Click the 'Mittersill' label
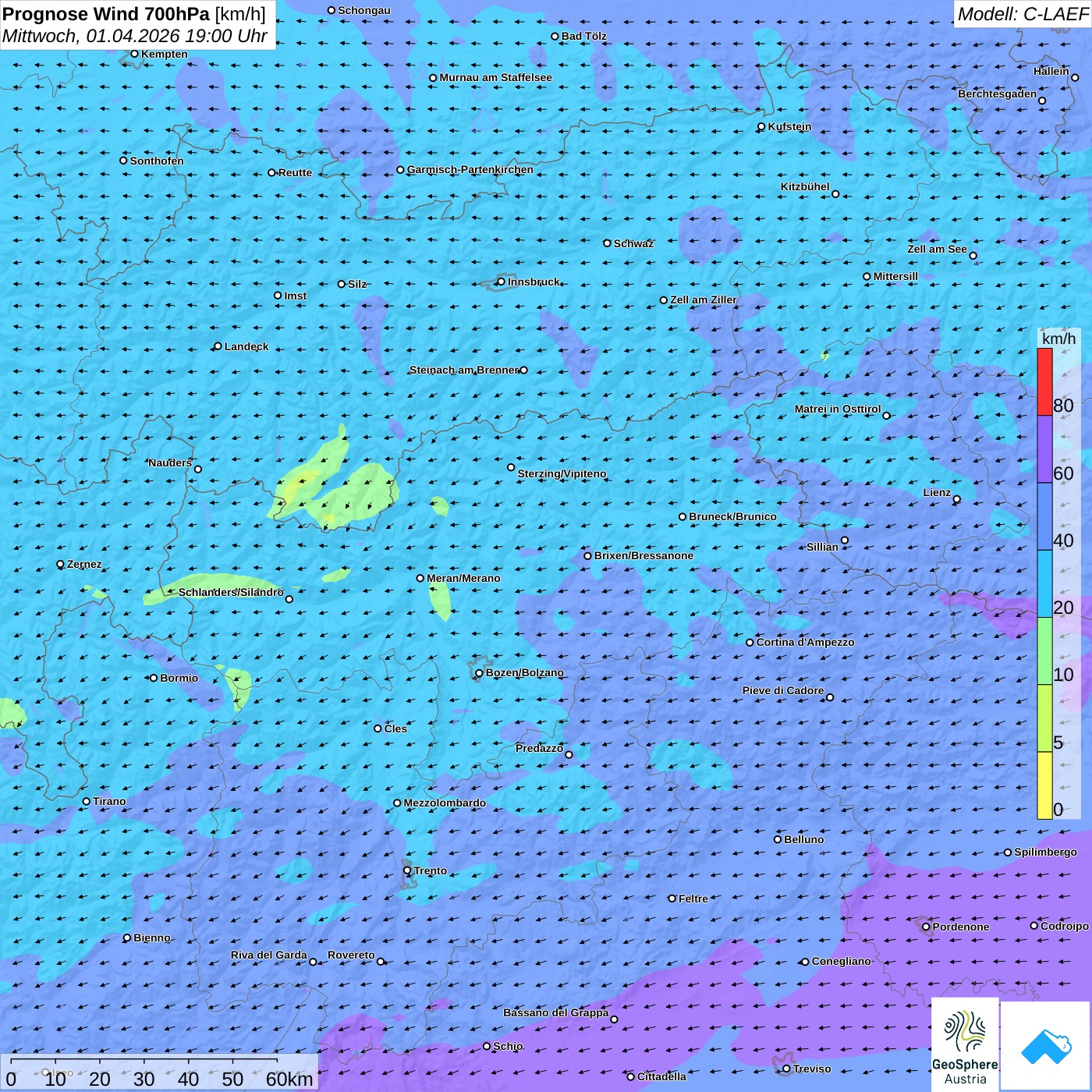 (895, 276)
